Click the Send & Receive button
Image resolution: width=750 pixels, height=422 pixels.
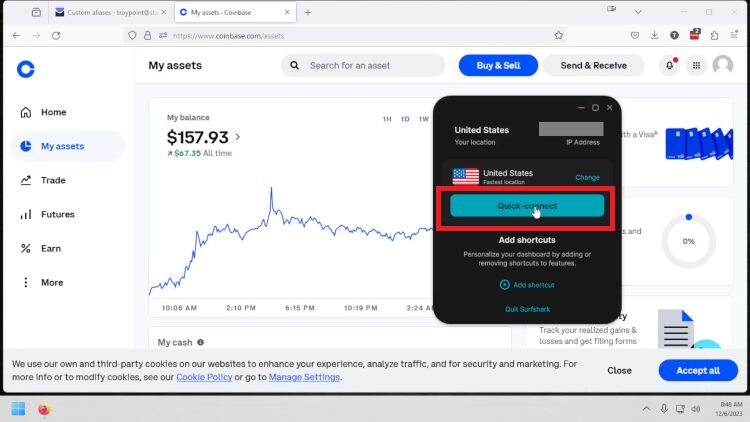[x=593, y=66]
